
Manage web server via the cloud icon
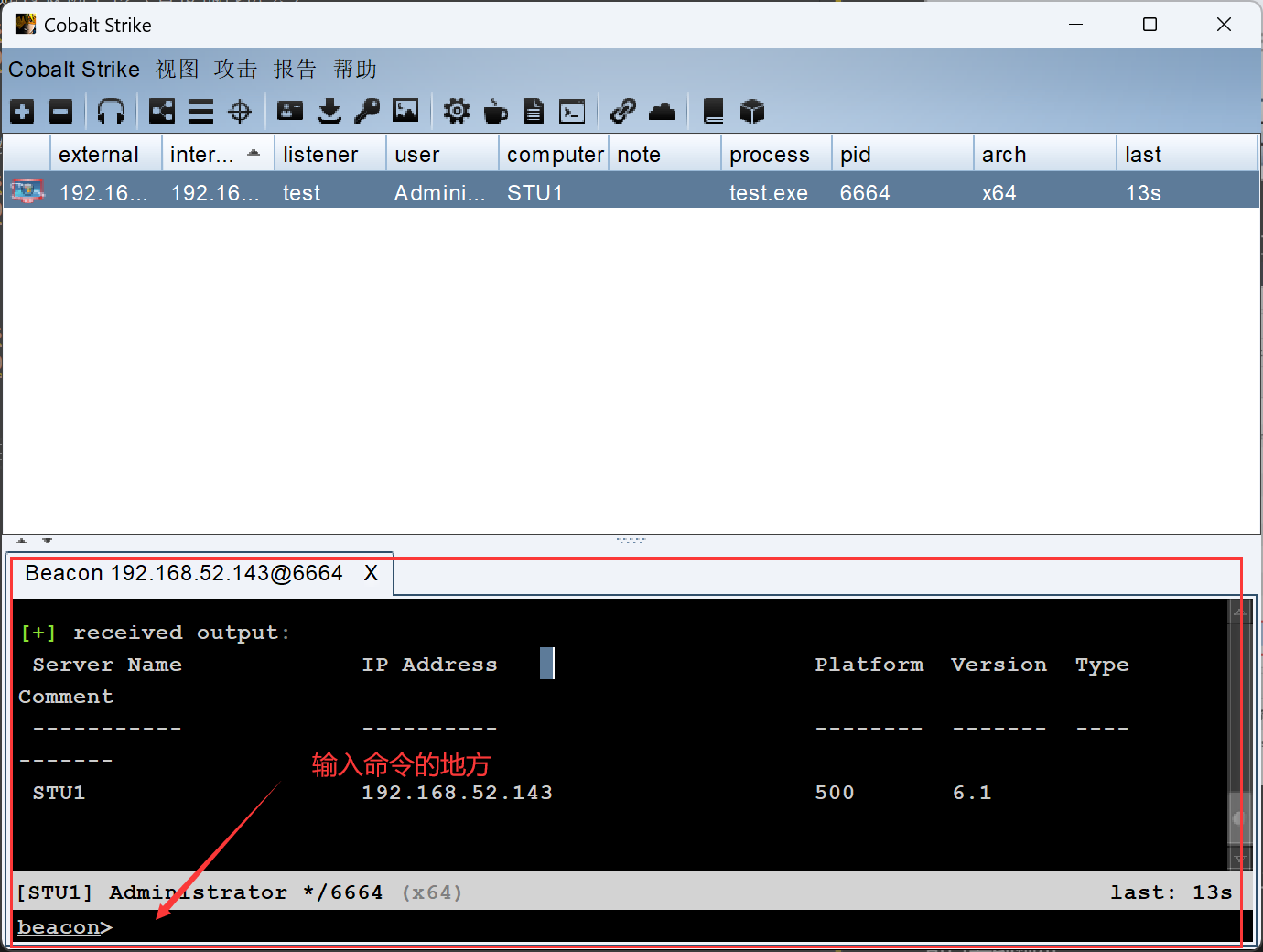click(662, 112)
